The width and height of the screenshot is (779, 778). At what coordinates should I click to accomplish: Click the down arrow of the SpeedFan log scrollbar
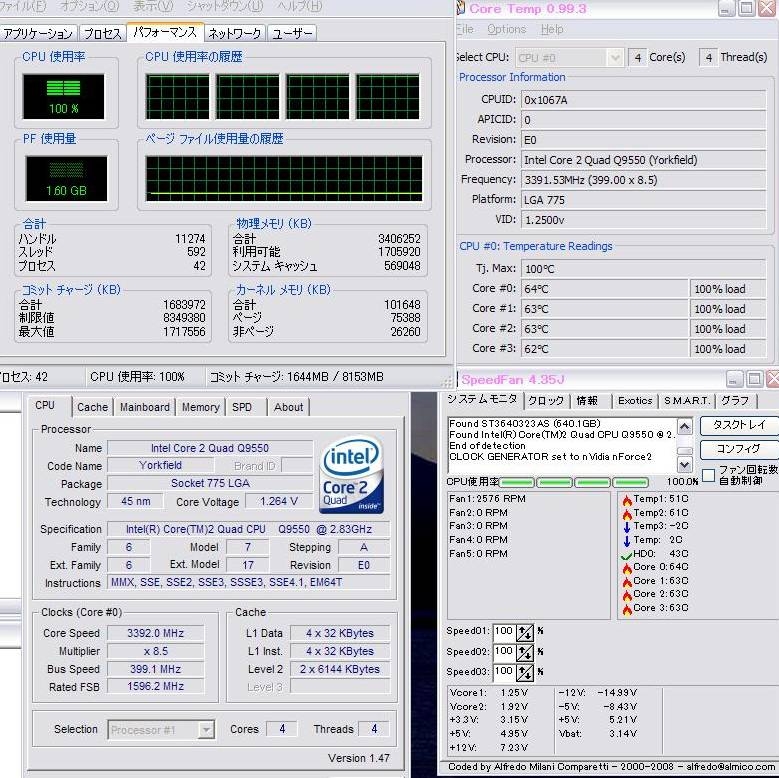tap(685, 465)
